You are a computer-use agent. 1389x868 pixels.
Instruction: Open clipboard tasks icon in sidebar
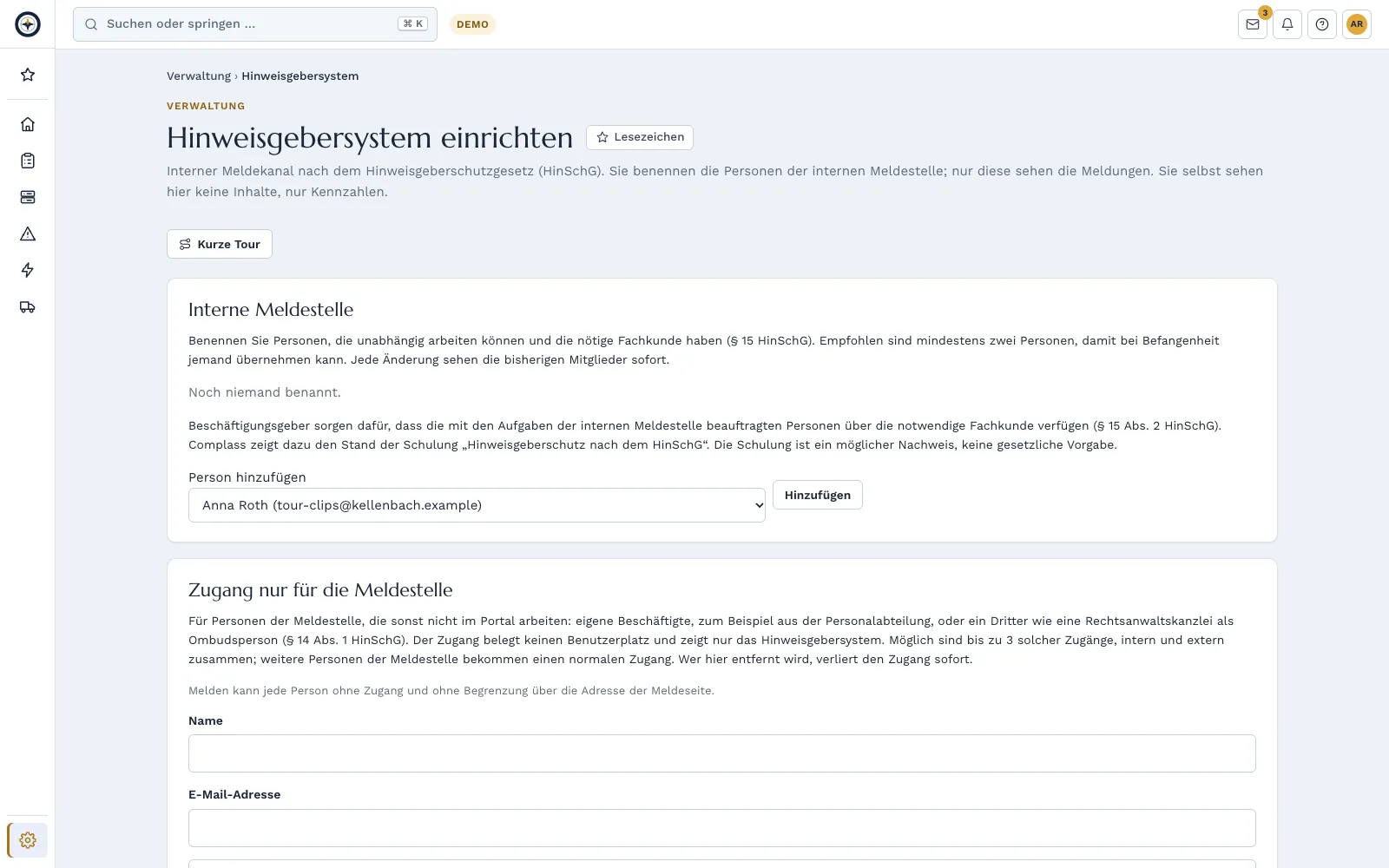coord(28,161)
